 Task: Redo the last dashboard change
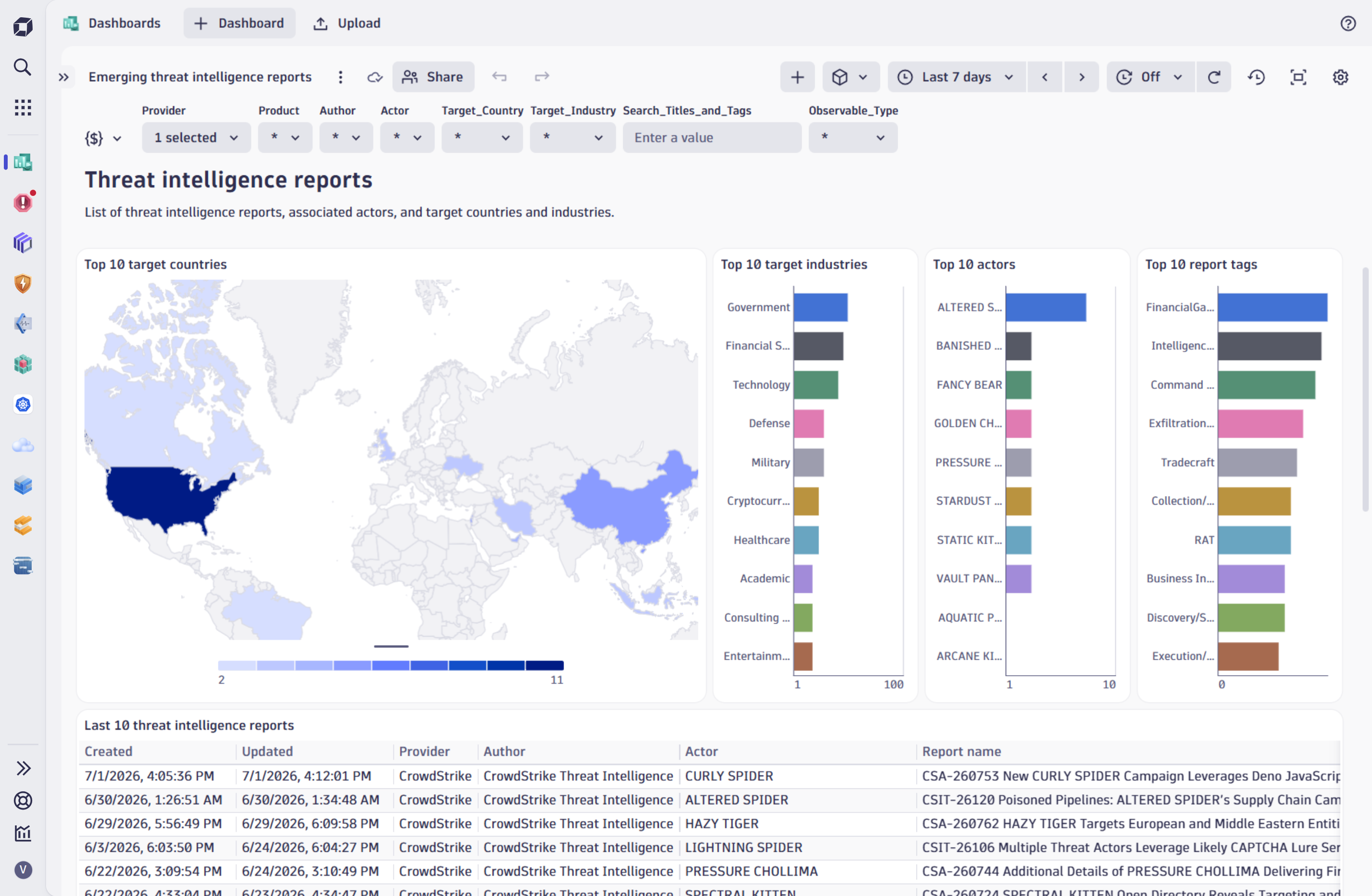542,77
